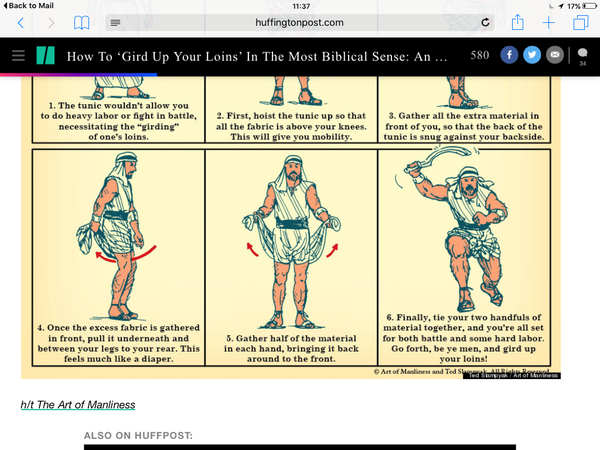
Task: Click green HuffPost logo
Action: point(46,55)
